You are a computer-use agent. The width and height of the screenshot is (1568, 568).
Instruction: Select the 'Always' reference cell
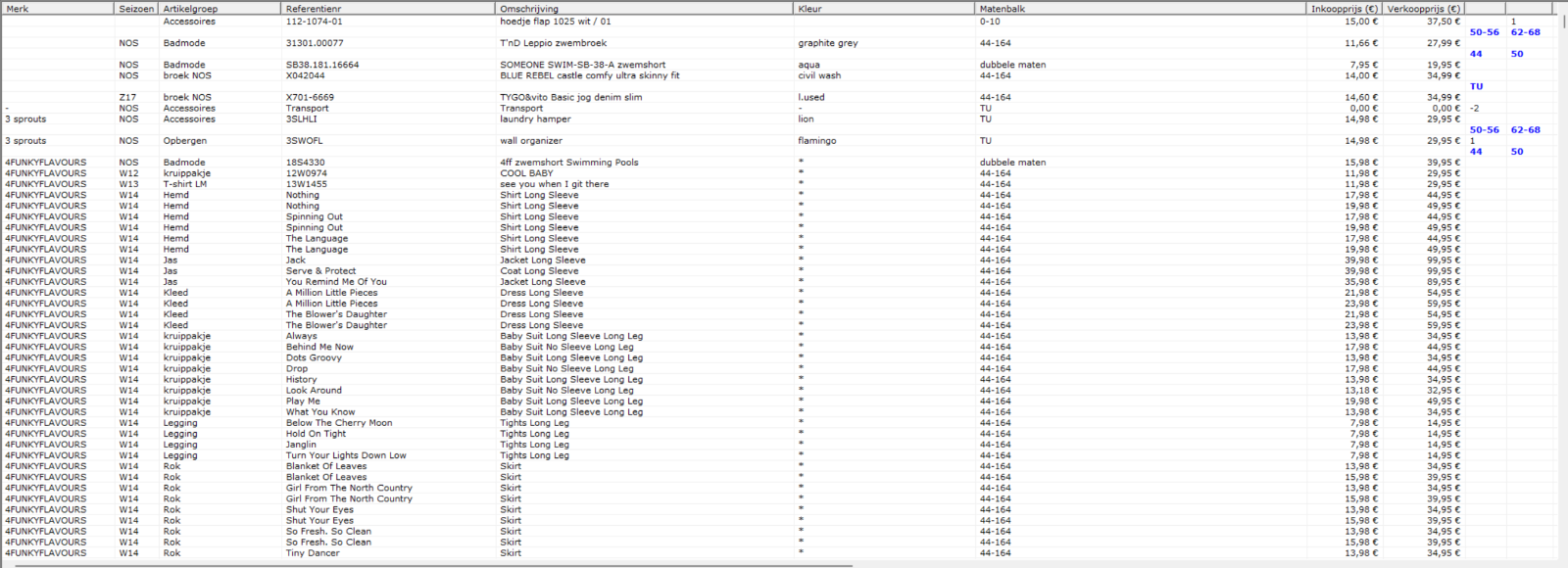(x=301, y=336)
